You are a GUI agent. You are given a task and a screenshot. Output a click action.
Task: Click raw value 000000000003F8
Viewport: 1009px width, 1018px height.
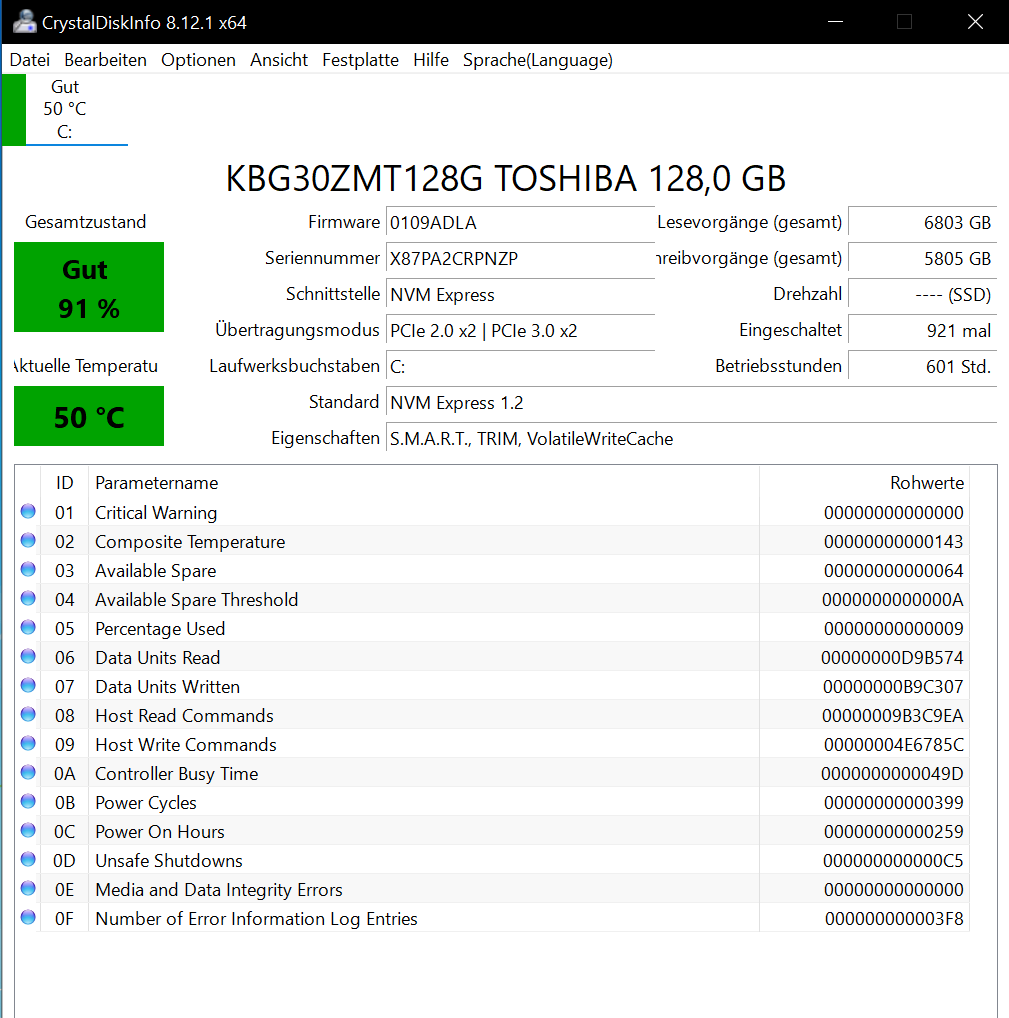(894, 919)
